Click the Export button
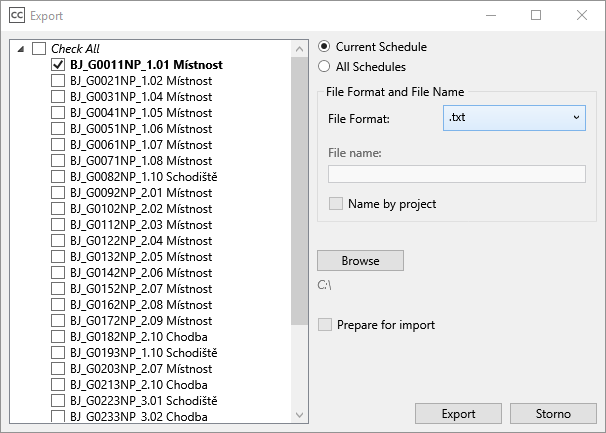This screenshot has width=606, height=433. pyautogui.click(x=458, y=413)
